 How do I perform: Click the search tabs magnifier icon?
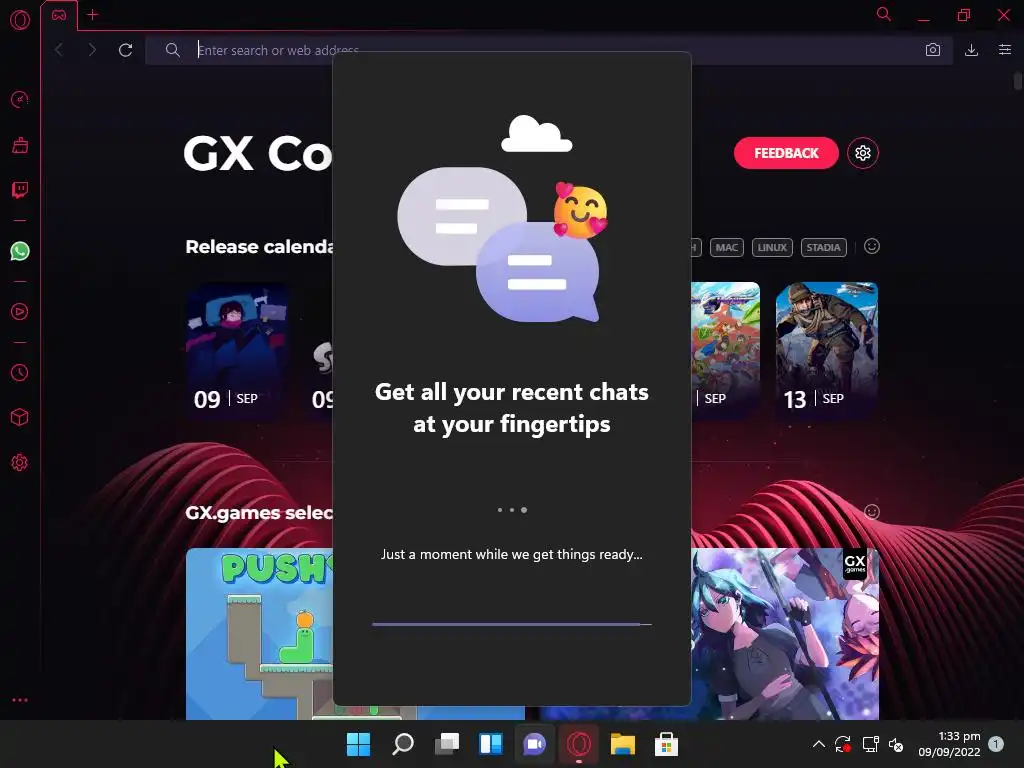[884, 14]
